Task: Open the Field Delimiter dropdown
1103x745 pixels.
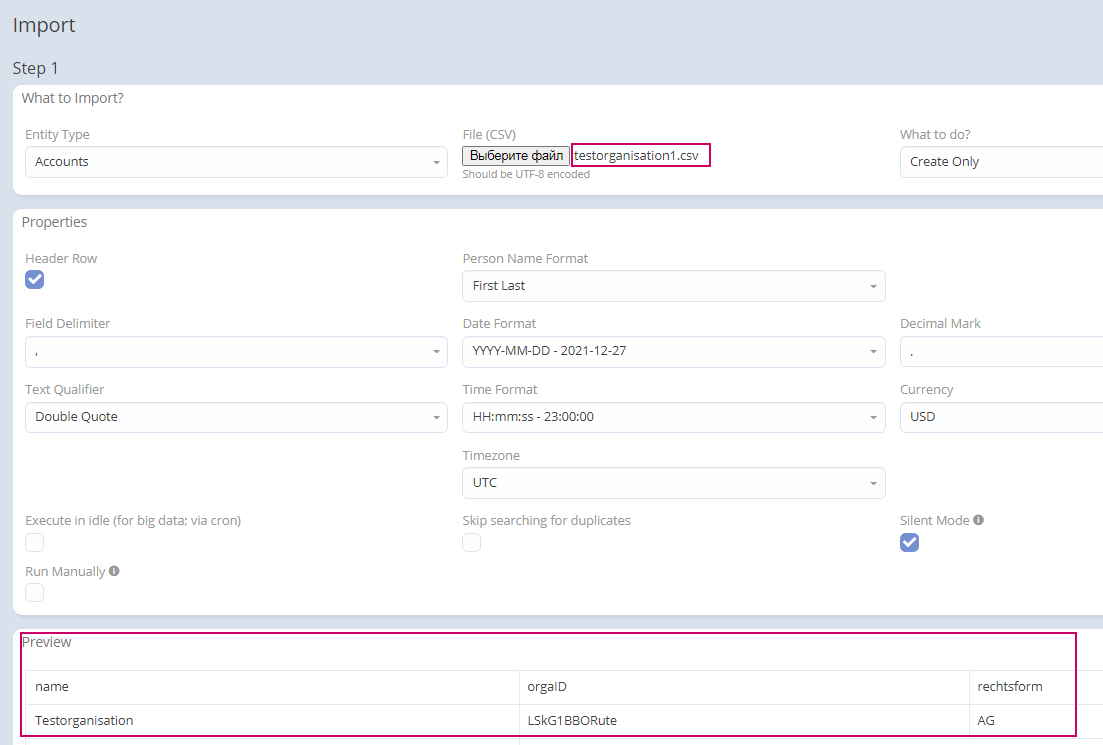Action: pos(236,352)
